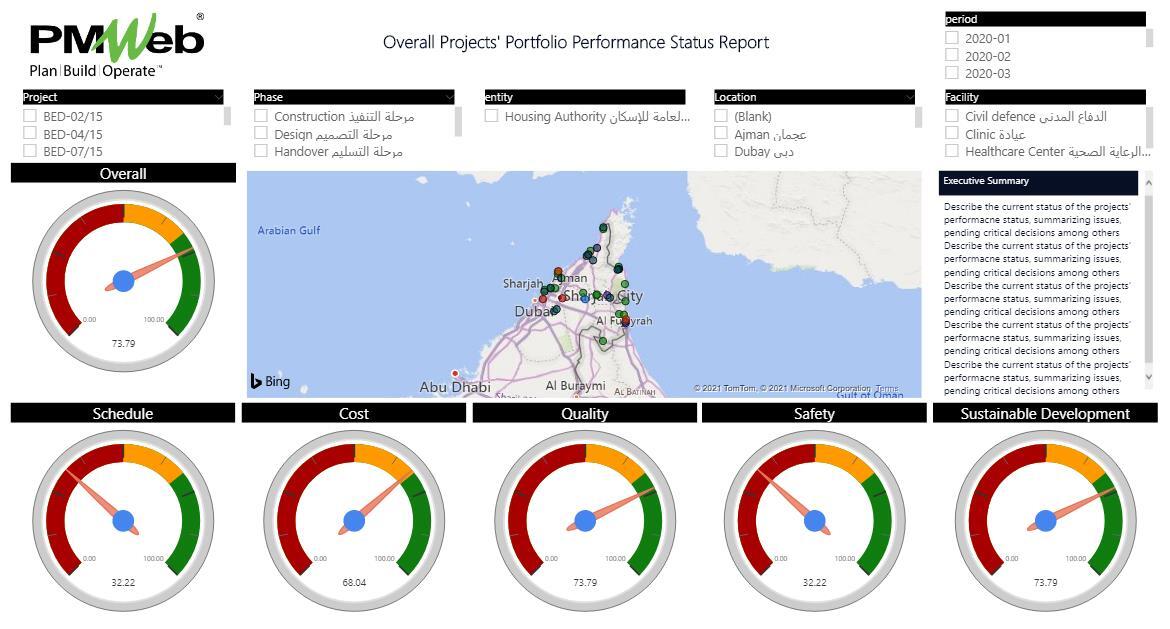Click the Safety gauge dial
Viewport: 1170px width, 629px height.
(x=817, y=518)
